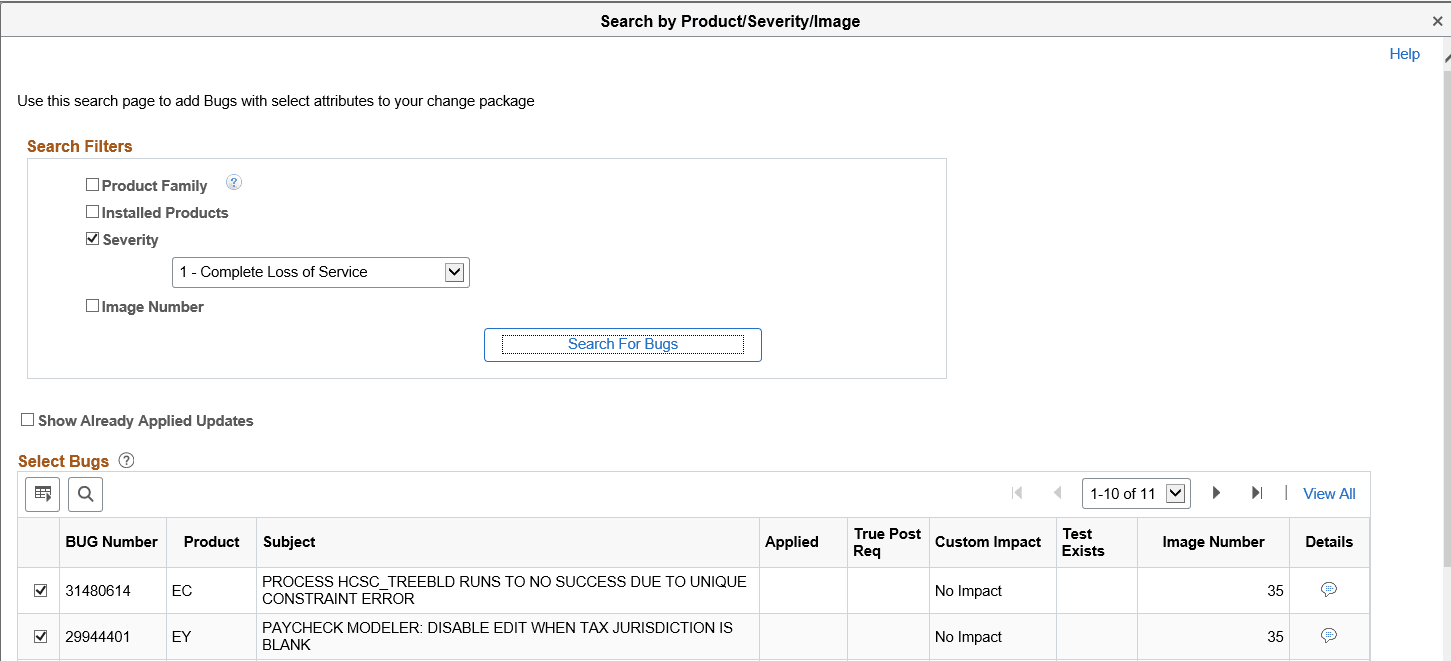Open the grid personalization icon
This screenshot has height=661, width=1451.
point(42,493)
